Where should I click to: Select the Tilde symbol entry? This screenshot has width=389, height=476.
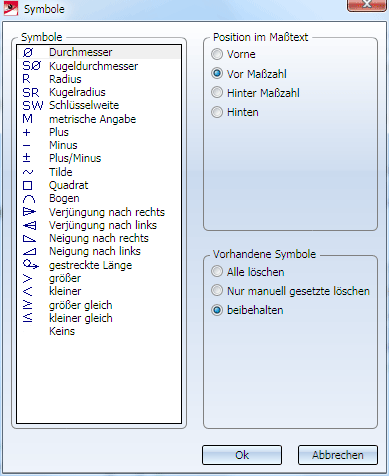click(x=99, y=172)
